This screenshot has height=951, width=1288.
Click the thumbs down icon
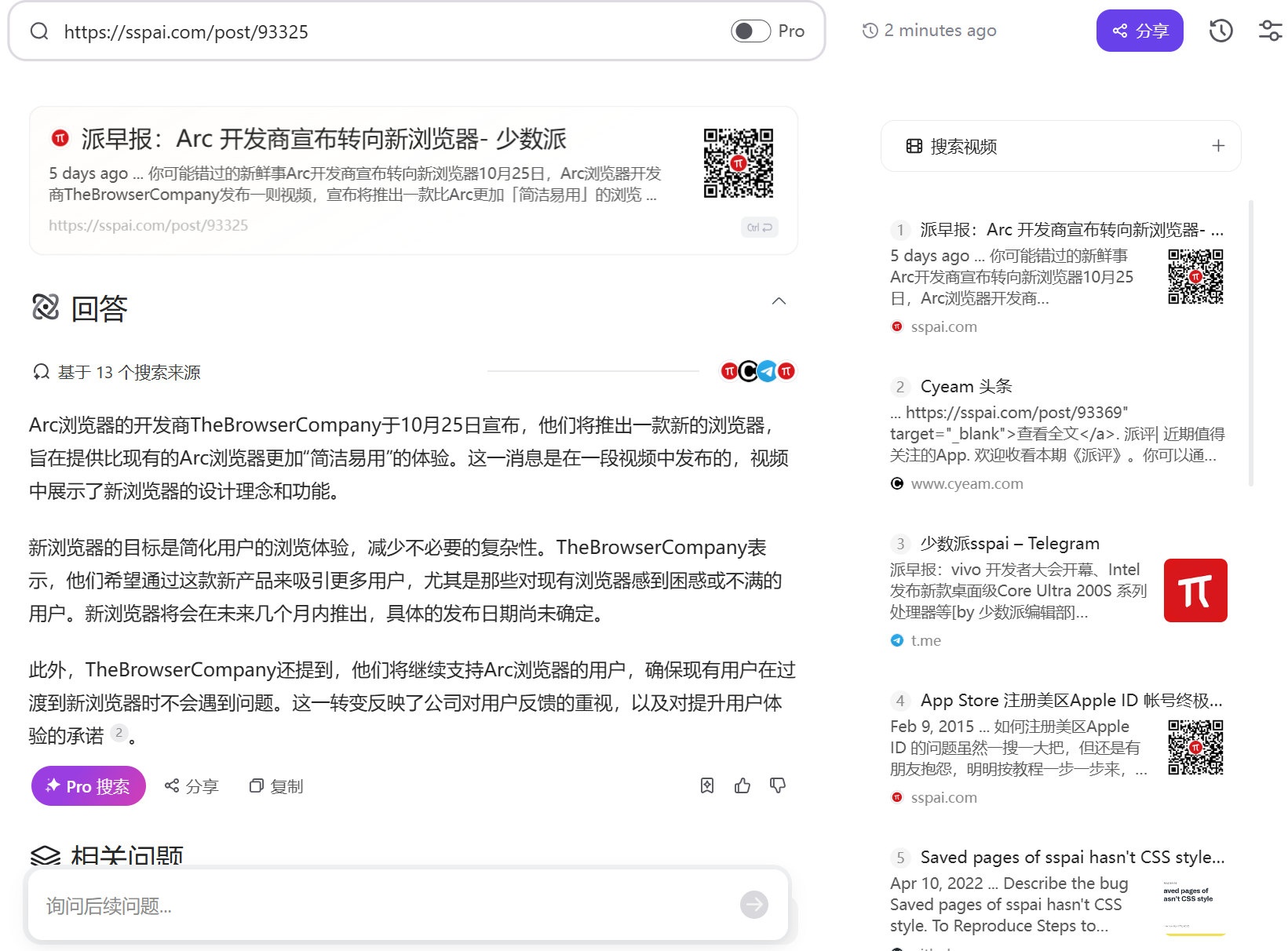(778, 785)
